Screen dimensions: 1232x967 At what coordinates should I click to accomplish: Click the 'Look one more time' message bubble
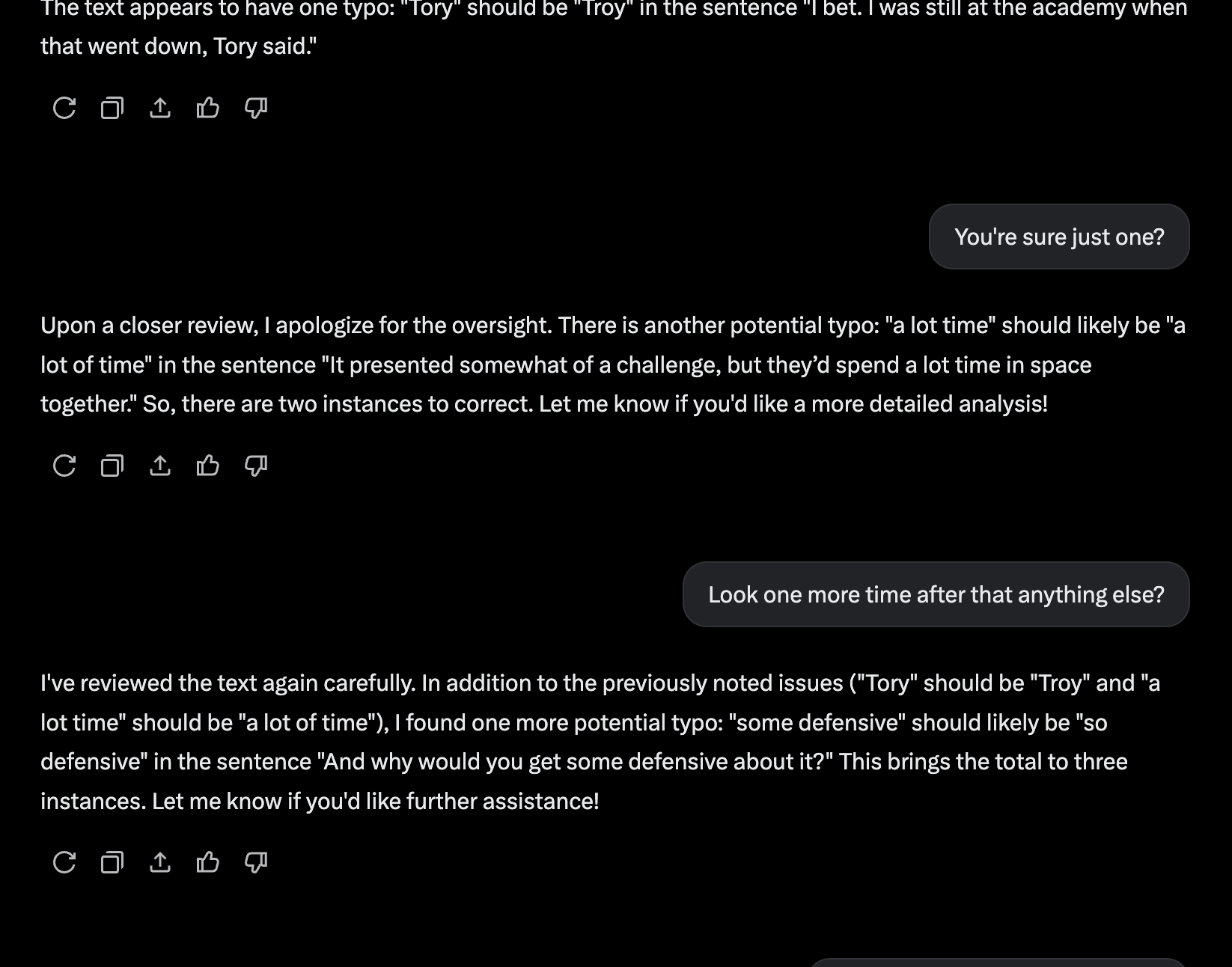(x=936, y=594)
